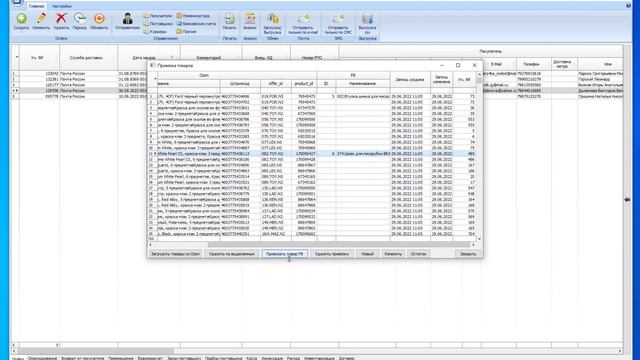Click Запись создана column header
Viewport: 640px width, 360px height.
coord(410,80)
